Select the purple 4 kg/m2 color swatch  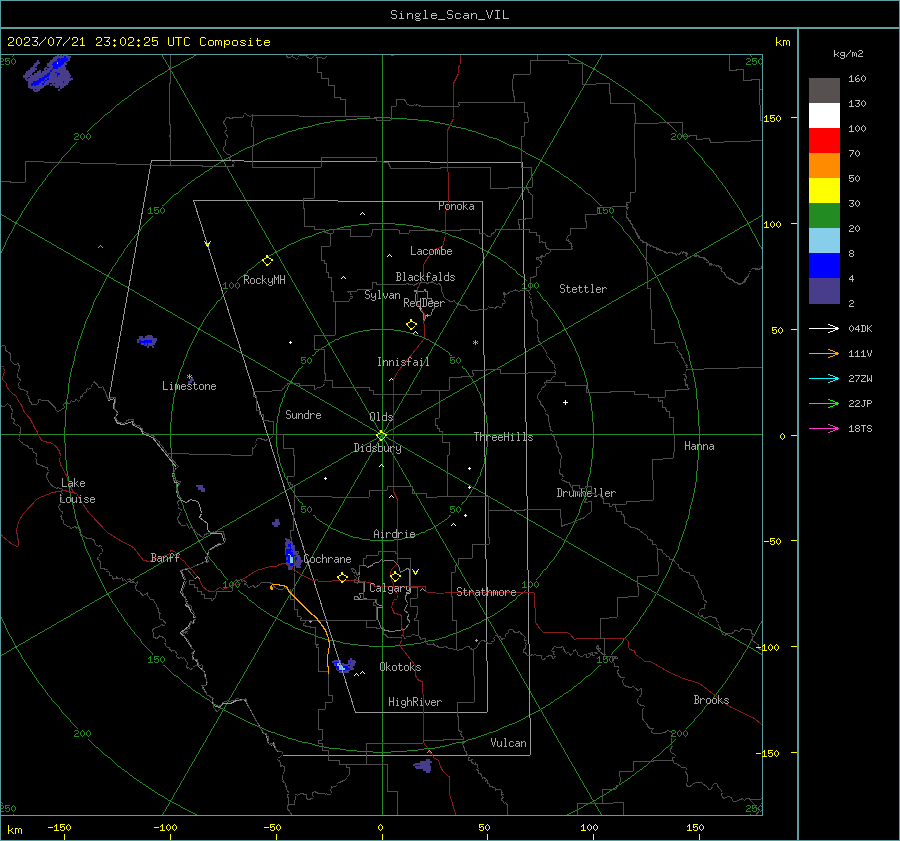point(824,291)
